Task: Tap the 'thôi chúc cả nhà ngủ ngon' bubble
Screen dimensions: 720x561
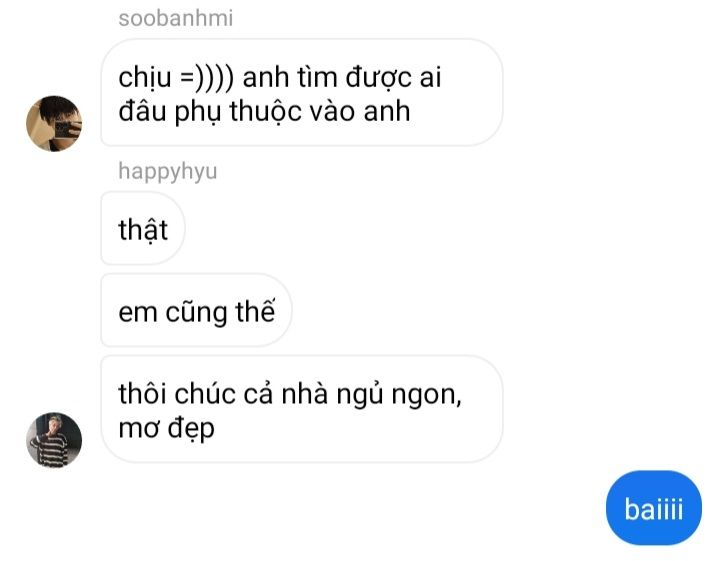Action: pos(302,409)
